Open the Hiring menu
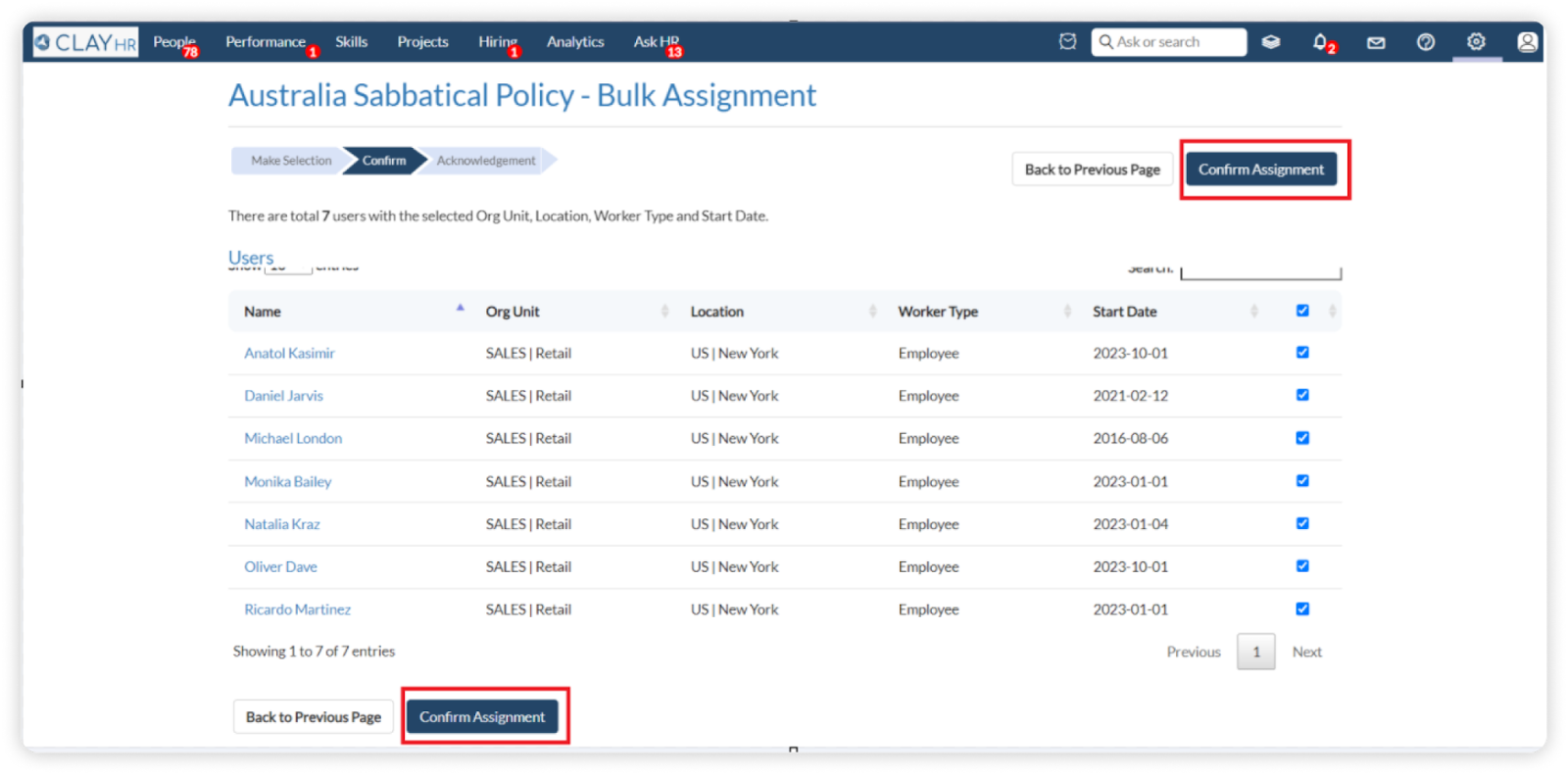This screenshot has width=1568, height=775. 497,42
